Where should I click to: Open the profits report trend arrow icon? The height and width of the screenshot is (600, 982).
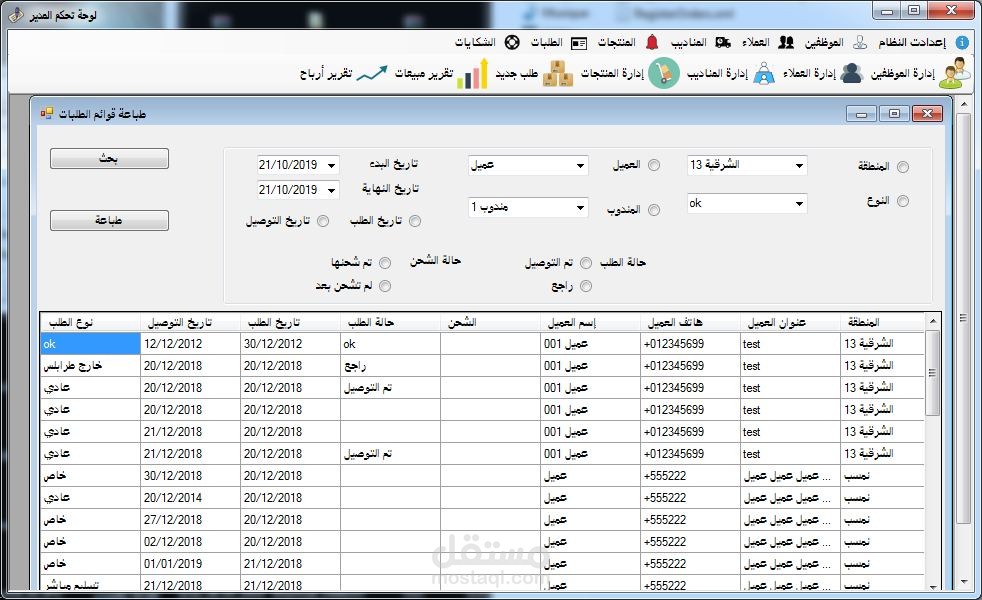pyautogui.click(x=372, y=73)
